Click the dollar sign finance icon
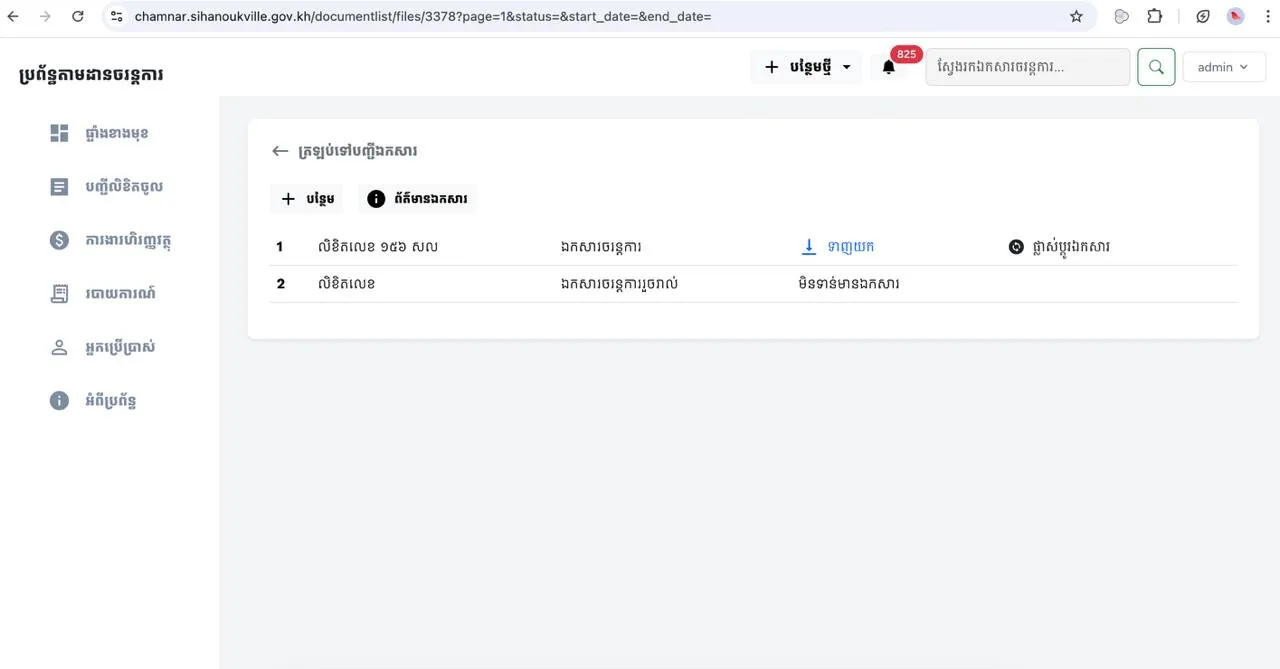The width and height of the screenshot is (1280, 669). 59,240
